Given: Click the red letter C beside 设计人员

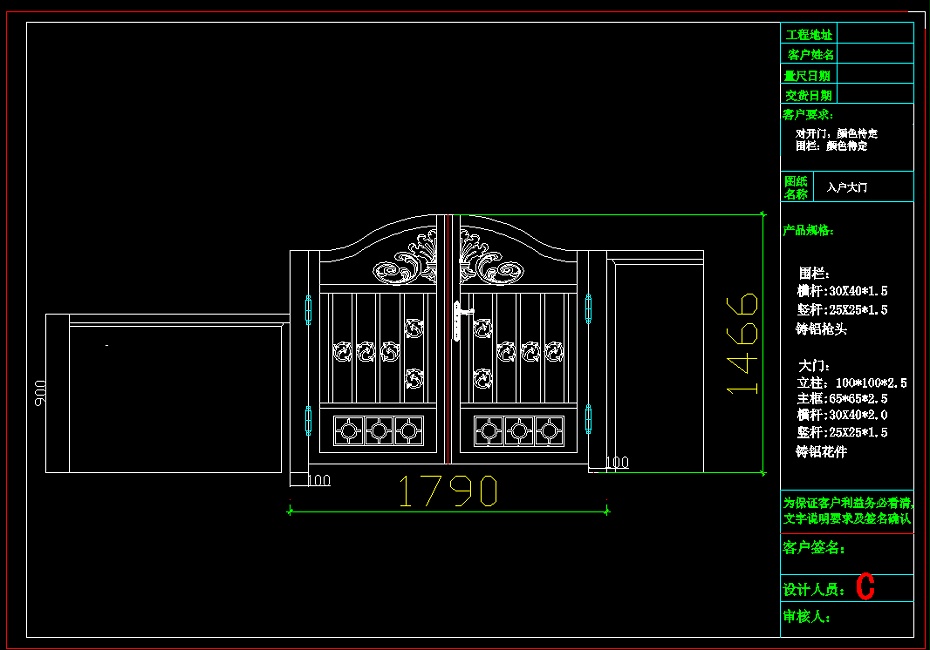Looking at the screenshot, I should click(865, 588).
